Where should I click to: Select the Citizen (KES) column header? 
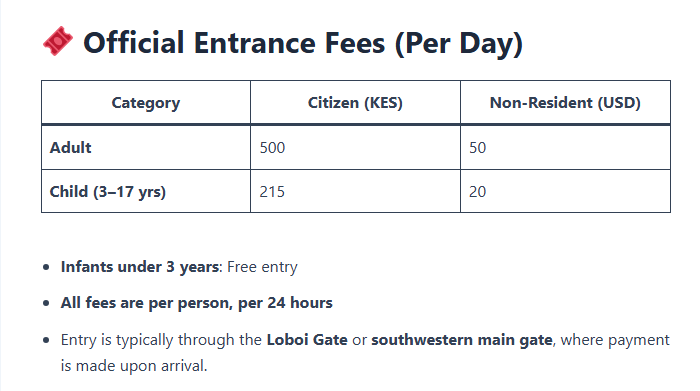pyautogui.click(x=355, y=103)
